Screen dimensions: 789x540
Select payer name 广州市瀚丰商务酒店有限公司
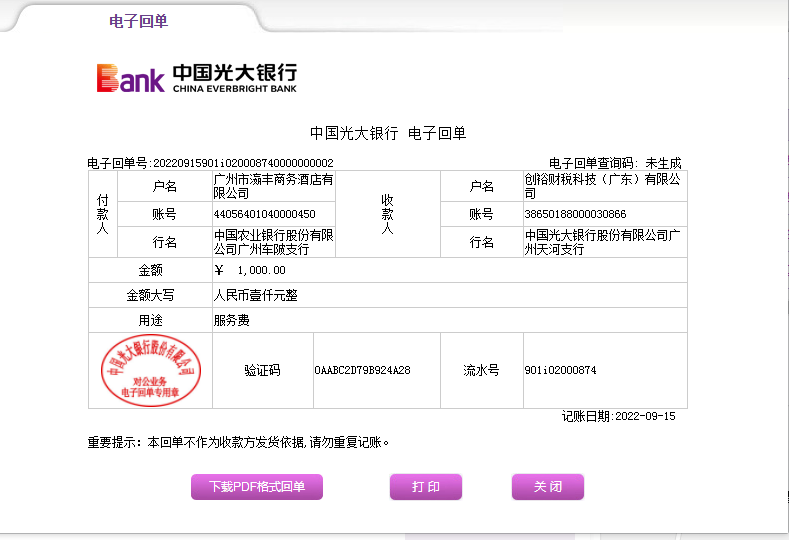tap(273, 186)
